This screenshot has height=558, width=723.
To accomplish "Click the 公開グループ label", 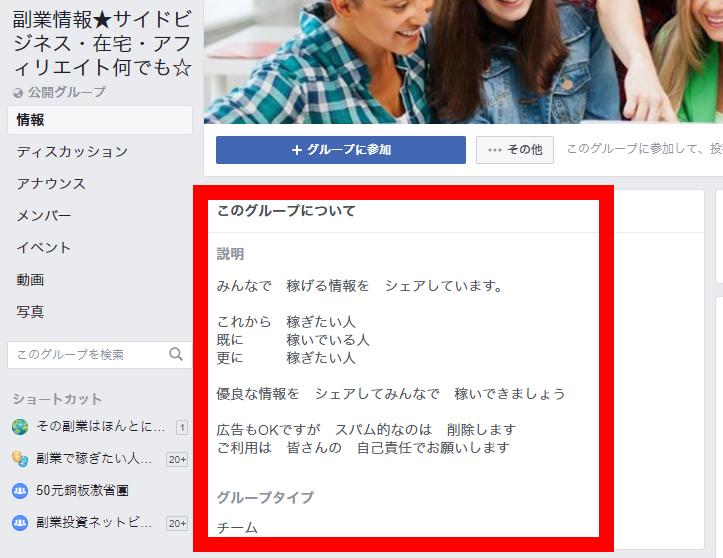I will 67,92.
